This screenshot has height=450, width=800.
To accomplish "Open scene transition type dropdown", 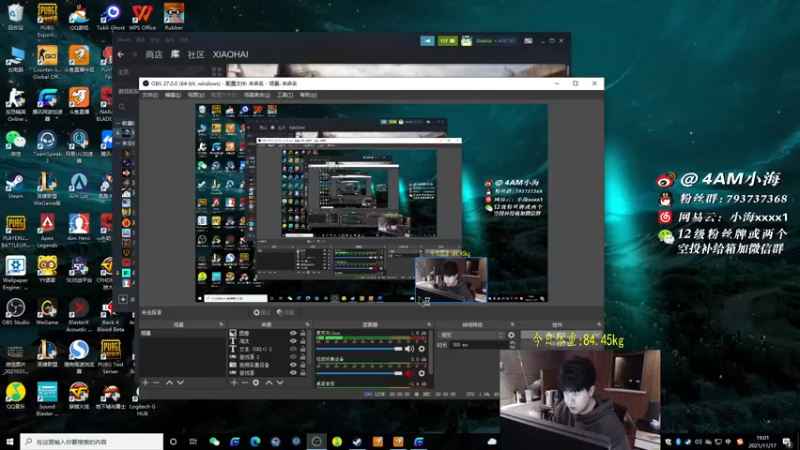I will tap(471, 335).
